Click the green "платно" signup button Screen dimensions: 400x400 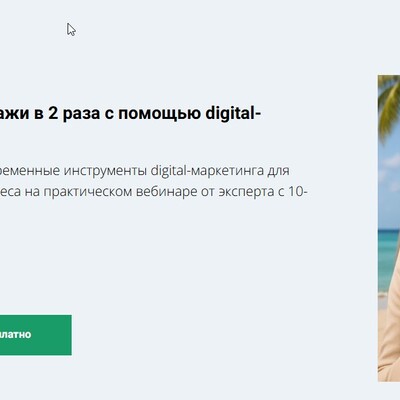(36, 335)
